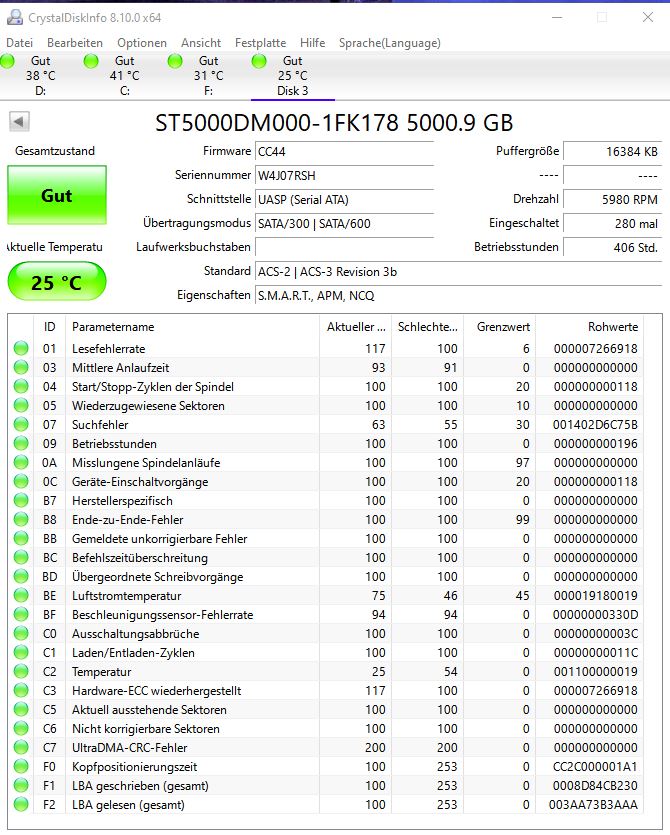Click status dot of UltraDMA-CRC-Fehler row
This screenshot has height=835, width=670.
[21, 748]
